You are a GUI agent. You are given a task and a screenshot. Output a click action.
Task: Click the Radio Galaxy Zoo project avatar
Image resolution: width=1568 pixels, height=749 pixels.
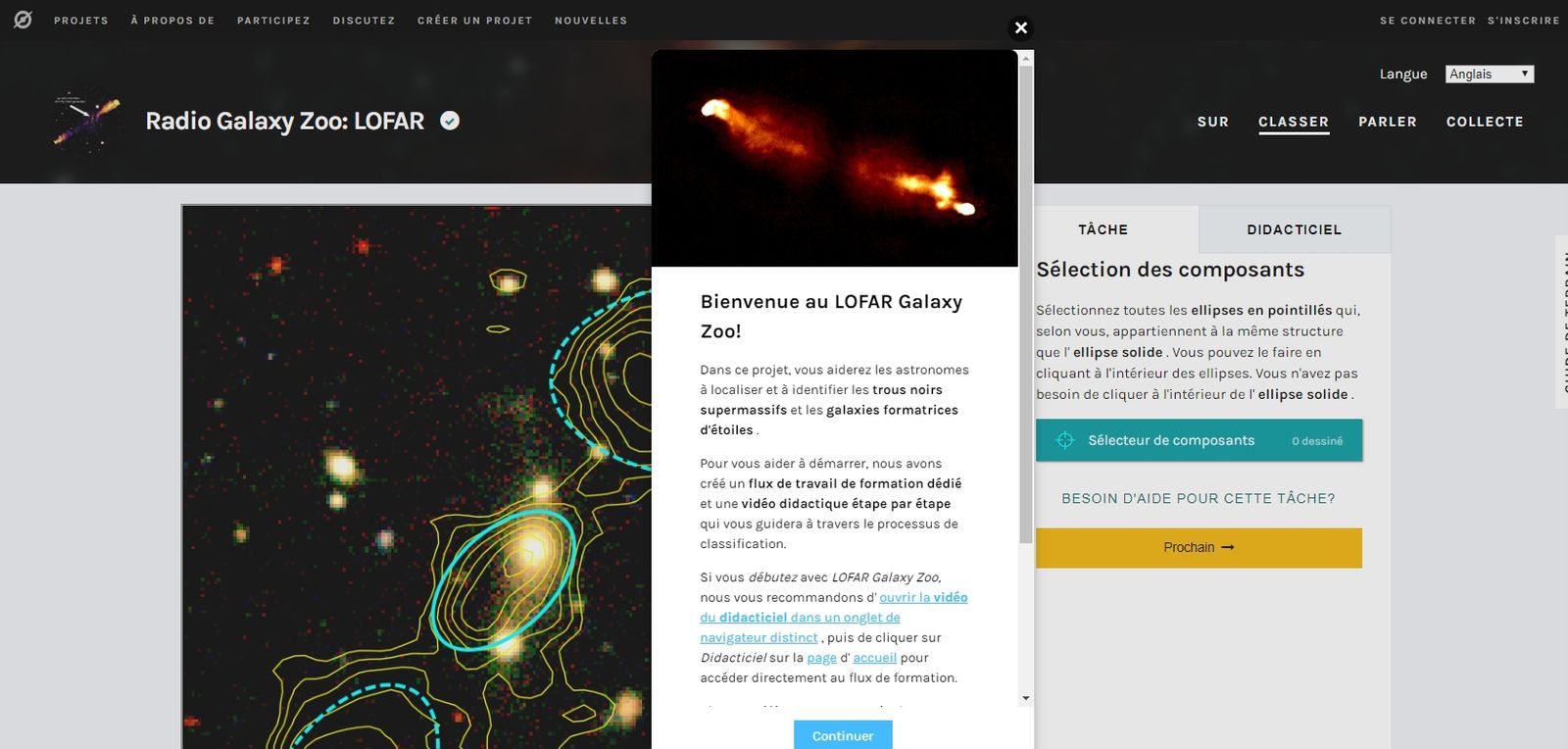(x=87, y=121)
